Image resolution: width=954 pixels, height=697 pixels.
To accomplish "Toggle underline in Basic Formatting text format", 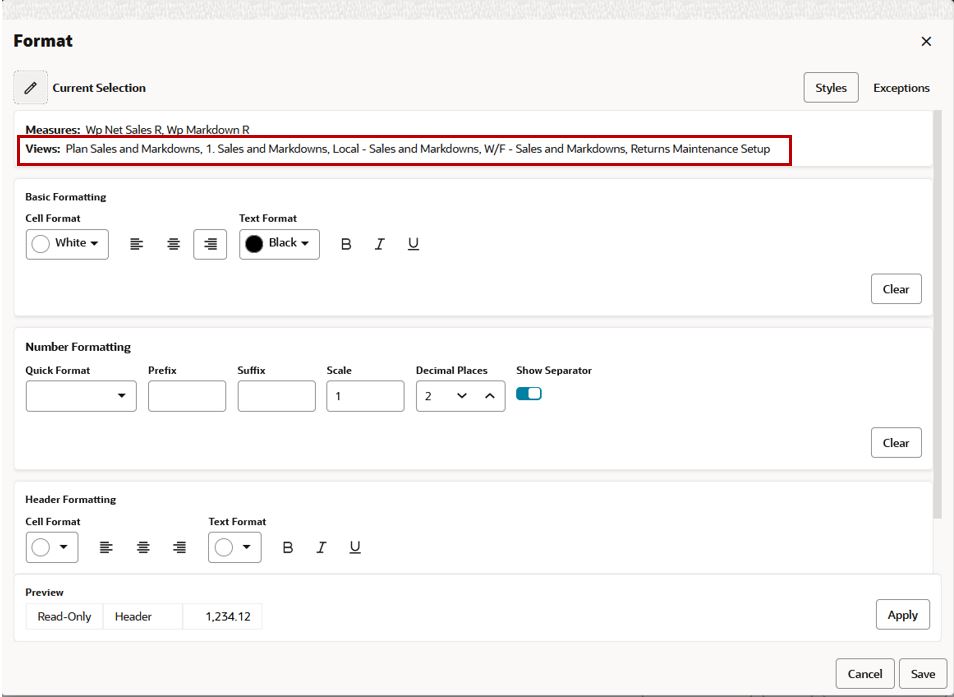I will (413, 244).
